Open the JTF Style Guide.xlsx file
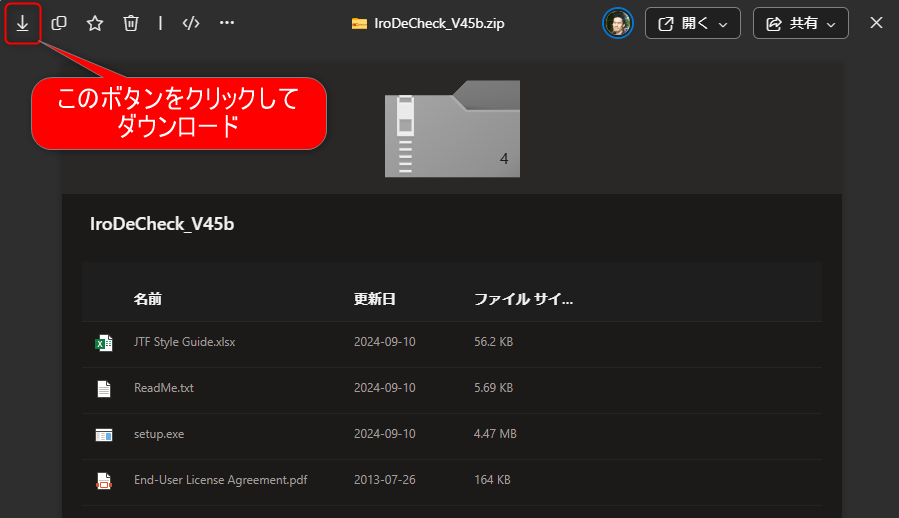This screenshot has width=899, height=518. pos(184,342)
